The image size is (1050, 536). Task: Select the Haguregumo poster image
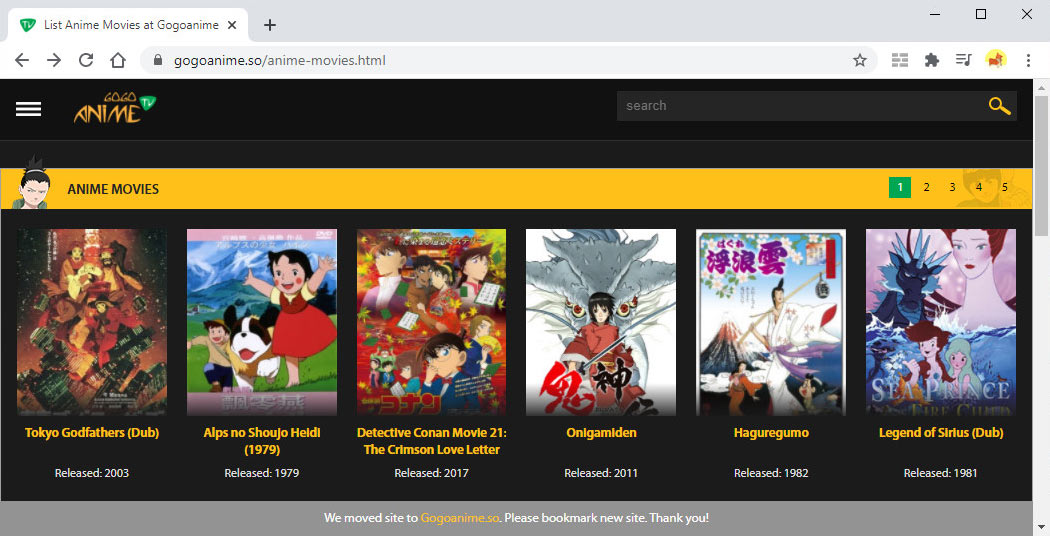pos(770,322)
